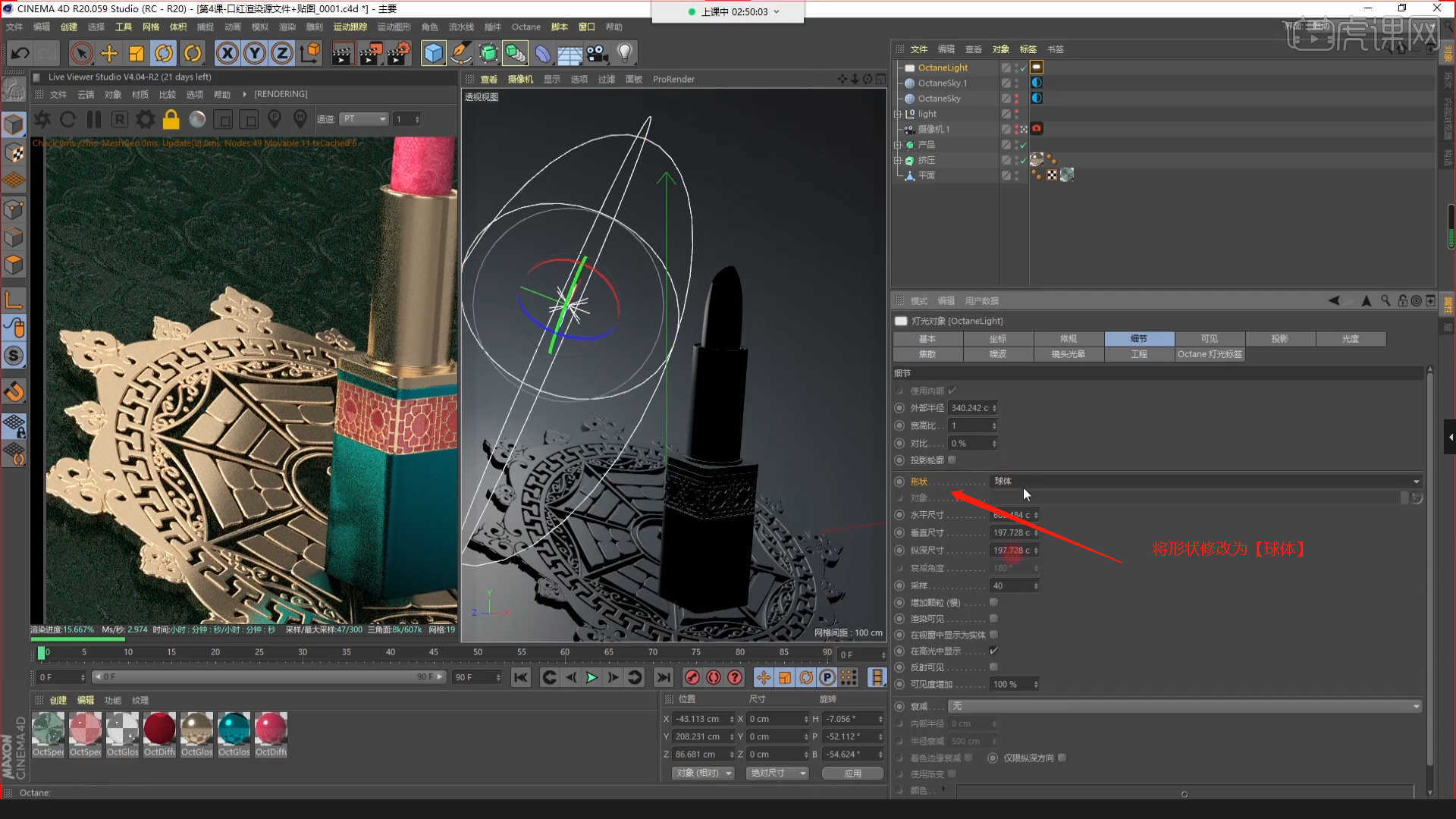Enable 增加颗粒 (慢) checkbox
This screenshot has height=819, width=1456.
pos(993,602)
